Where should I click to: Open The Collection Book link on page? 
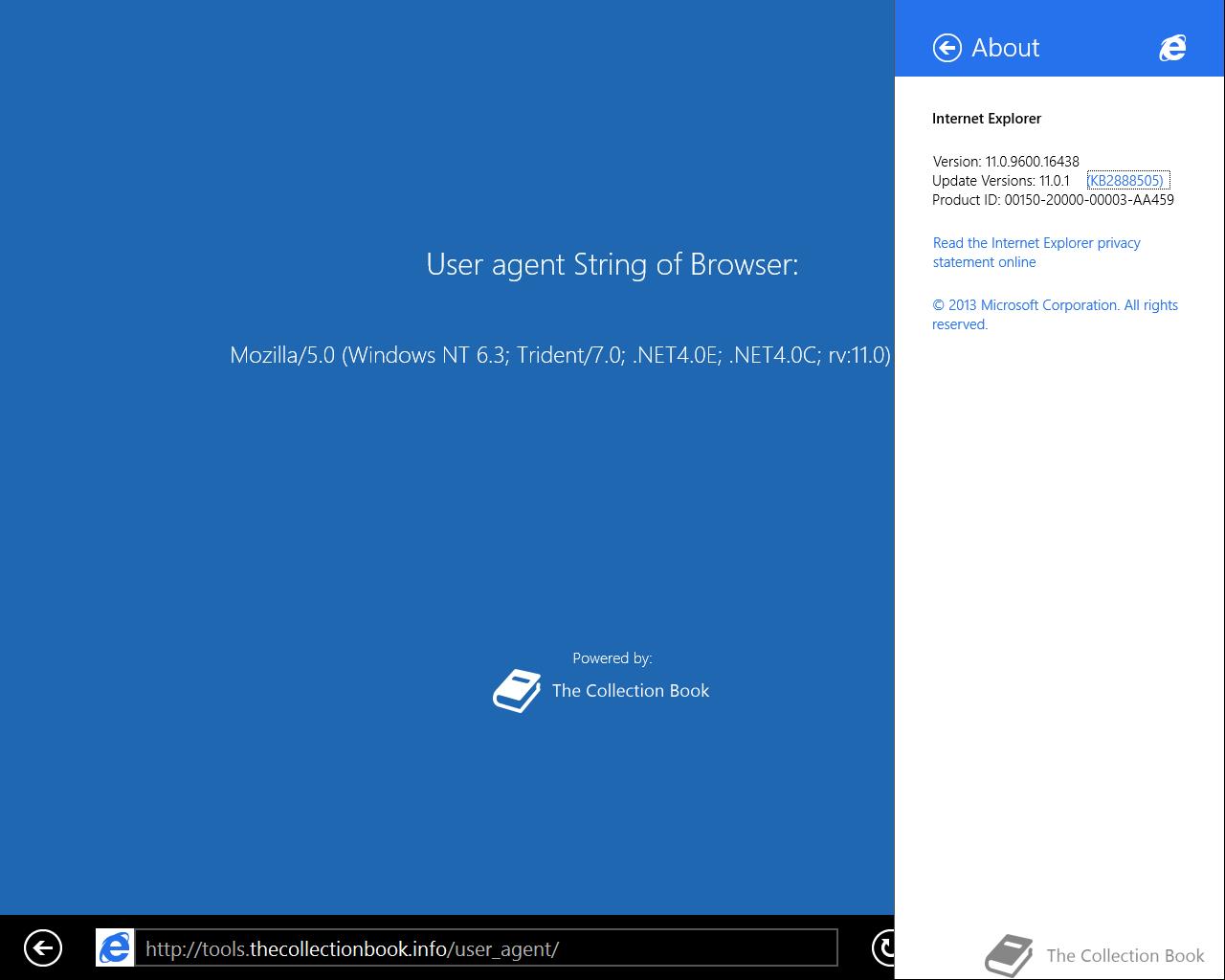(x=631, y=691)
